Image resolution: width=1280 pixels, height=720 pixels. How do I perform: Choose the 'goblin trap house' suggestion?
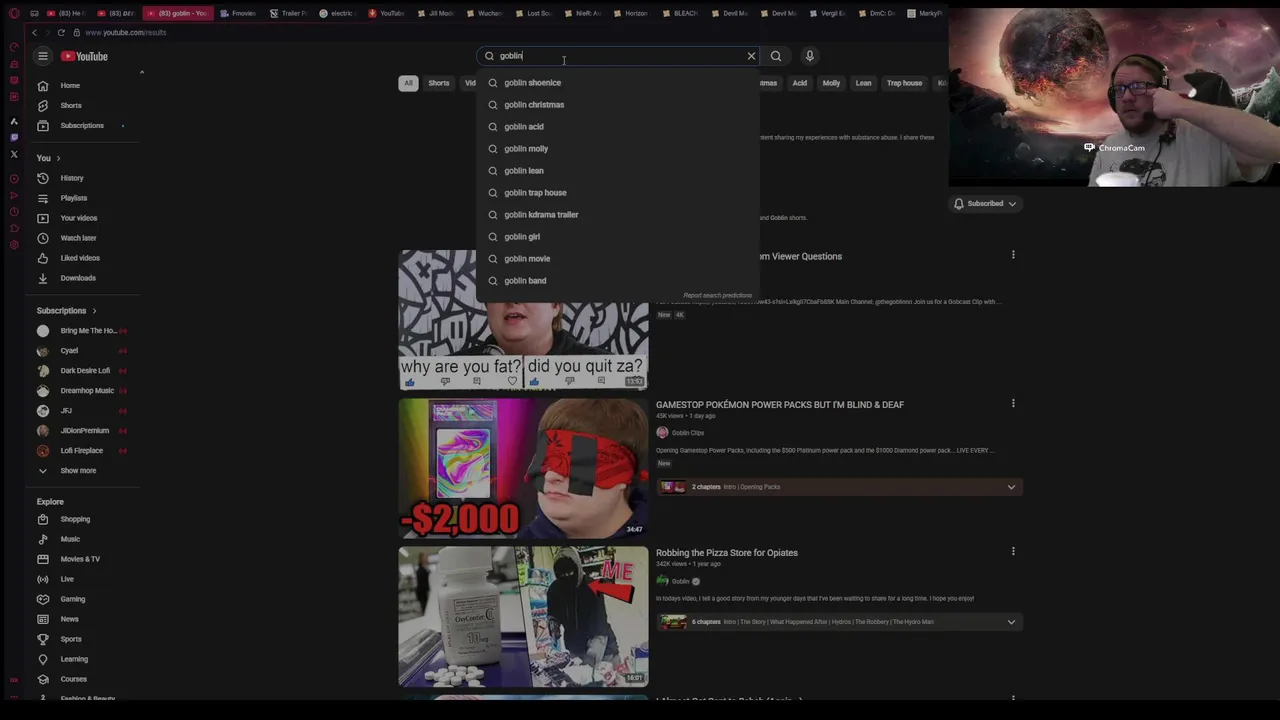click(x=618, y=193)
